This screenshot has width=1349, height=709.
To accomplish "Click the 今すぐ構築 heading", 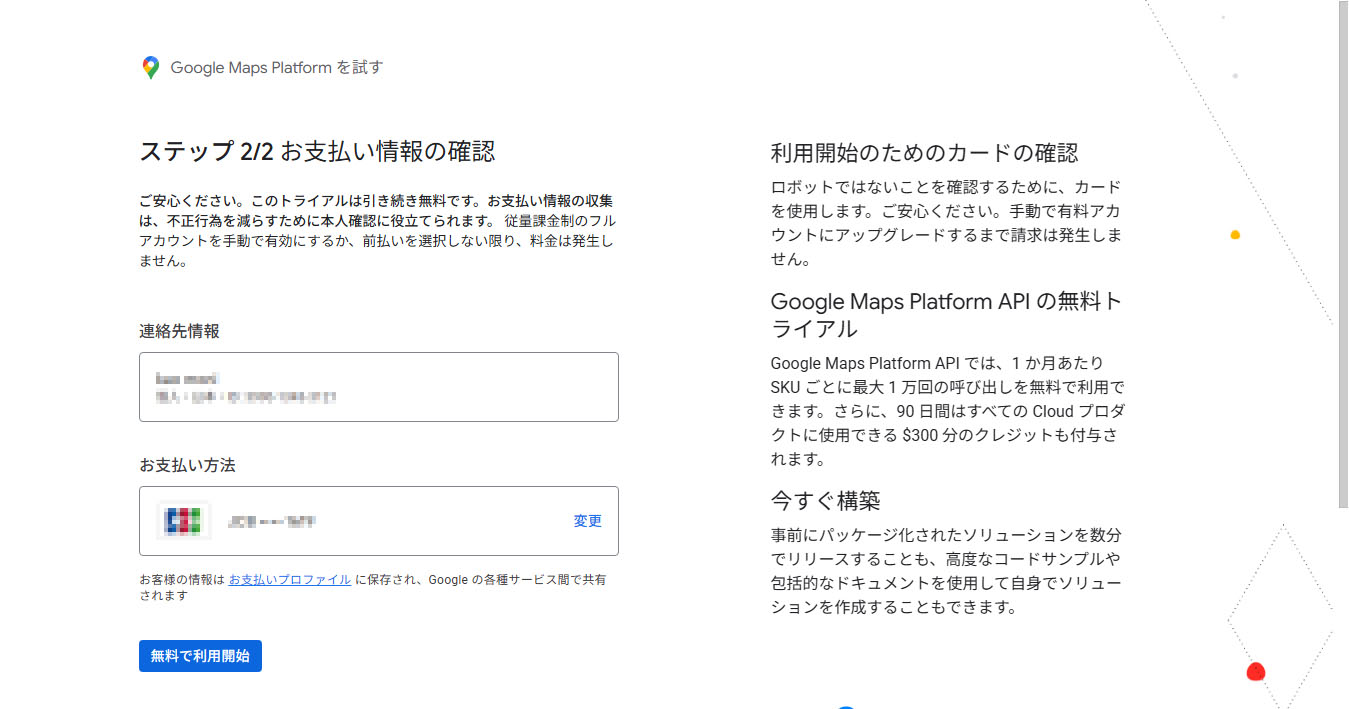I will pos(825,500).
